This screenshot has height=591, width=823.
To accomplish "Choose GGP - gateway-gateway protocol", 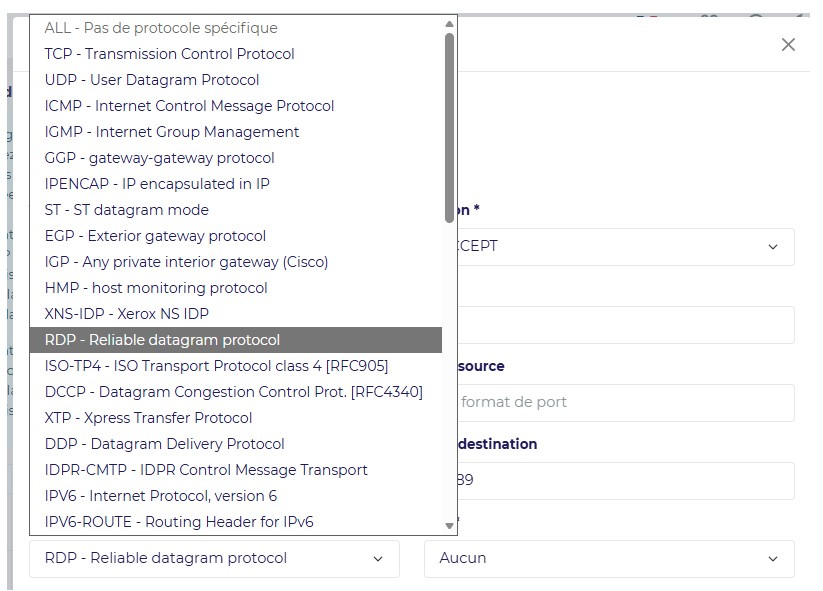I will pyautogui.click(x=236, y=158).
